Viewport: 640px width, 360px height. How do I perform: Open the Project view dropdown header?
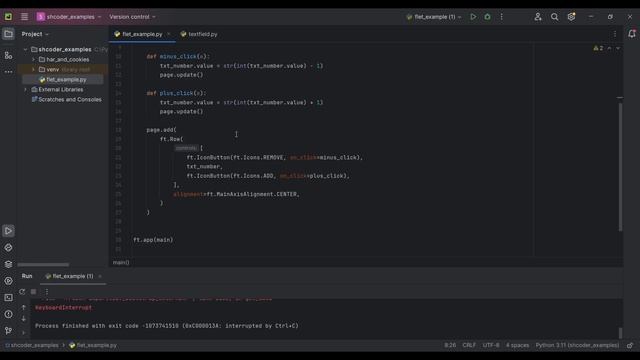point(35,34)
